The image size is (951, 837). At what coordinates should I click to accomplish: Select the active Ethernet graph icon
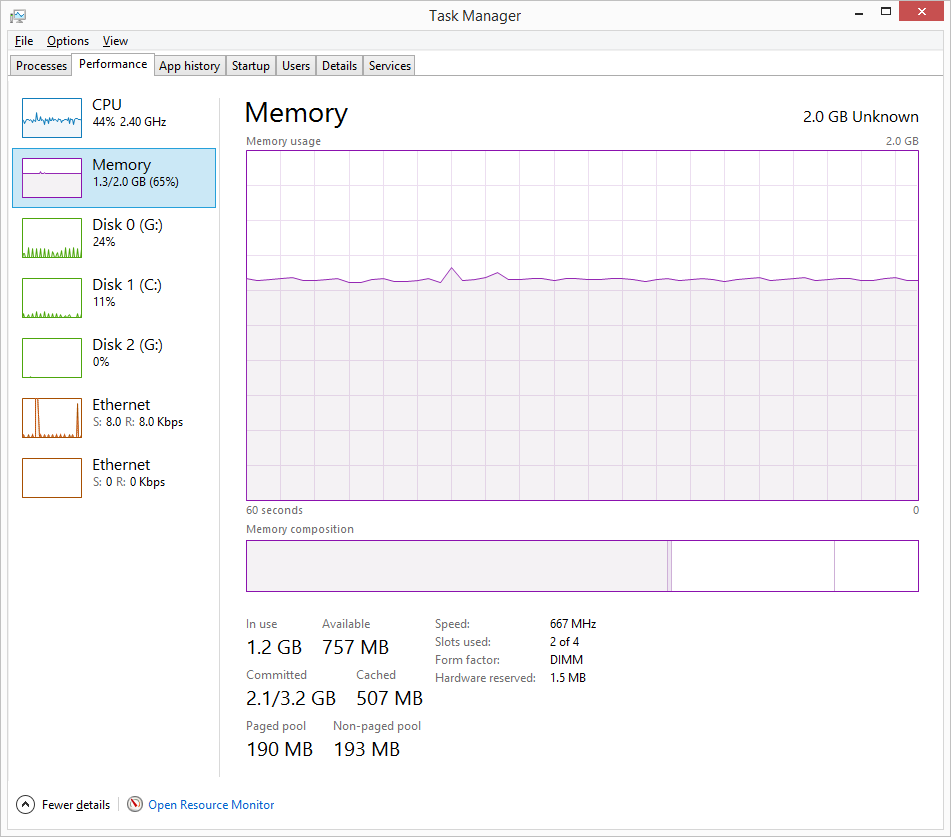pyautogui.click(x=52, y=418)
